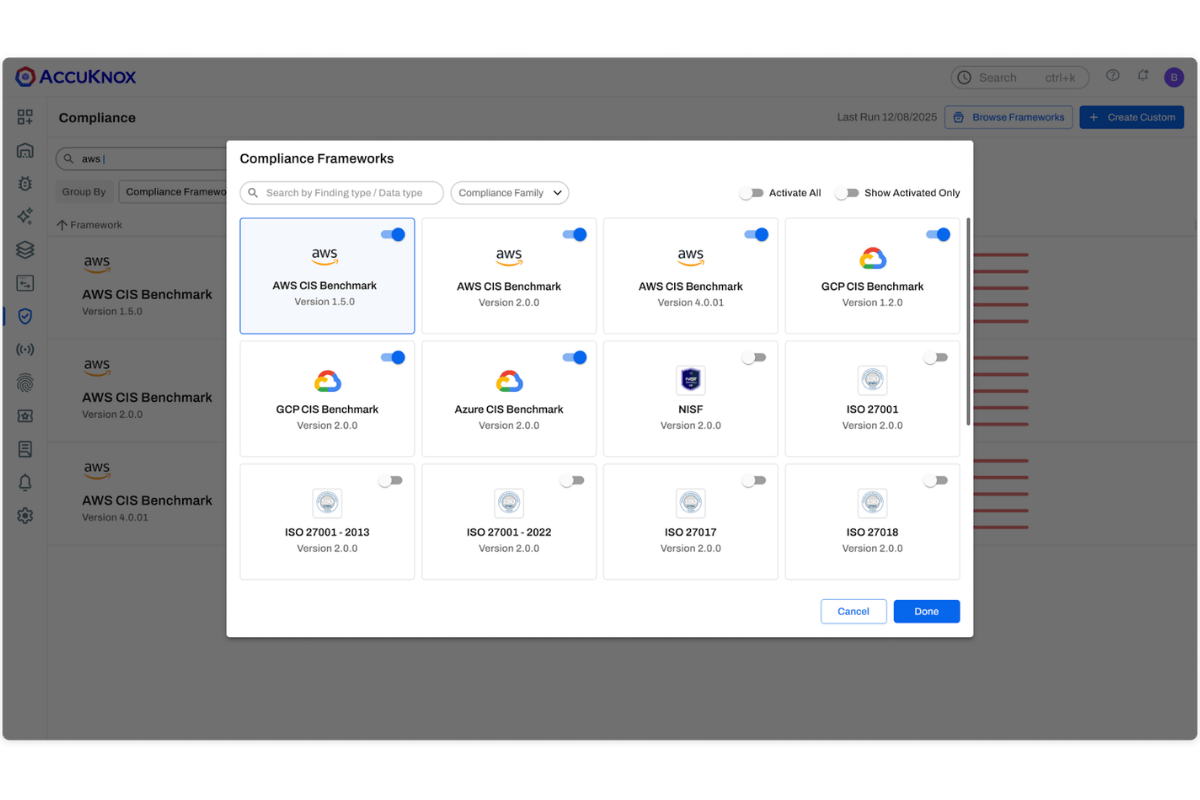This screenshot has width=1200, height=800.
Task: Click Done to confirm framework selection
Action: click(926, 611)
